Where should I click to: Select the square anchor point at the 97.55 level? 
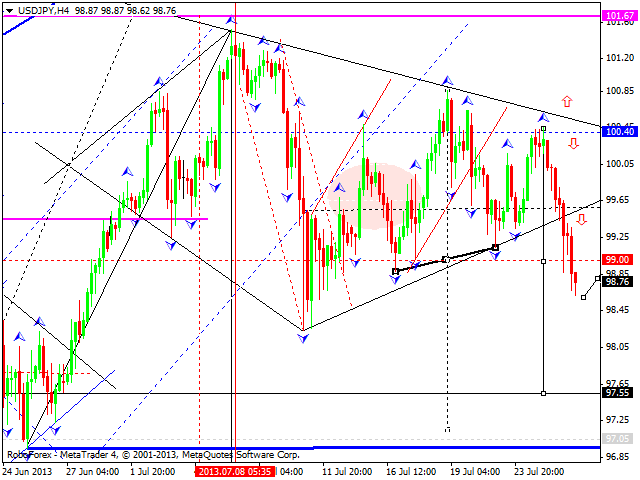pos(543,393)
